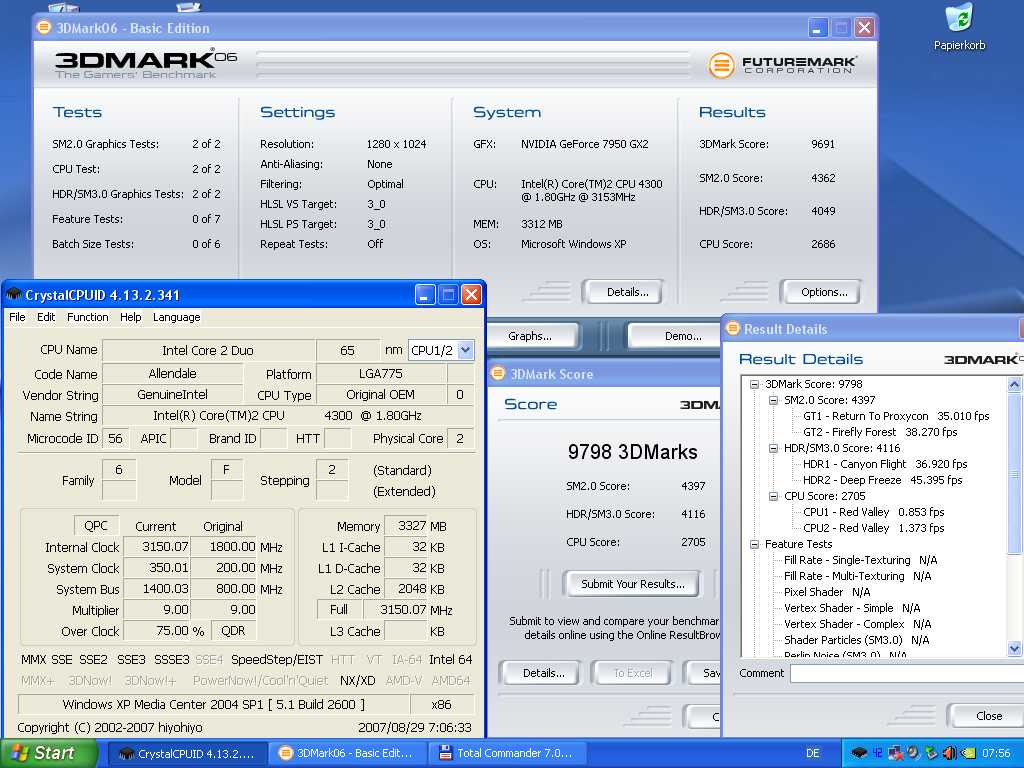Select GT2 - Firefly Forest row
The width and height of the screenshot is (1024, 768).
[880, 432]
